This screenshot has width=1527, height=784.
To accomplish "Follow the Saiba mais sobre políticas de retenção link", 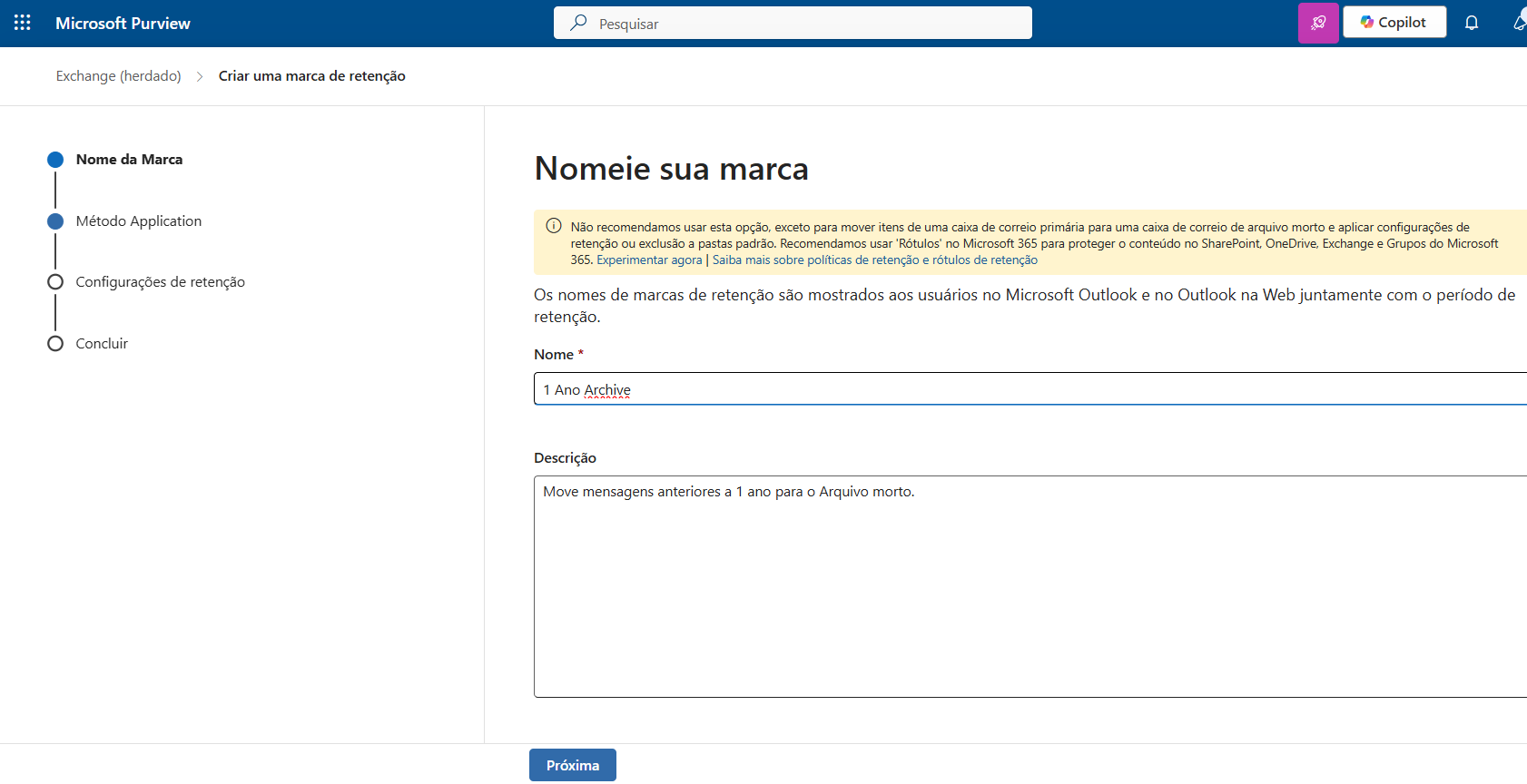I will coord(874,260).
